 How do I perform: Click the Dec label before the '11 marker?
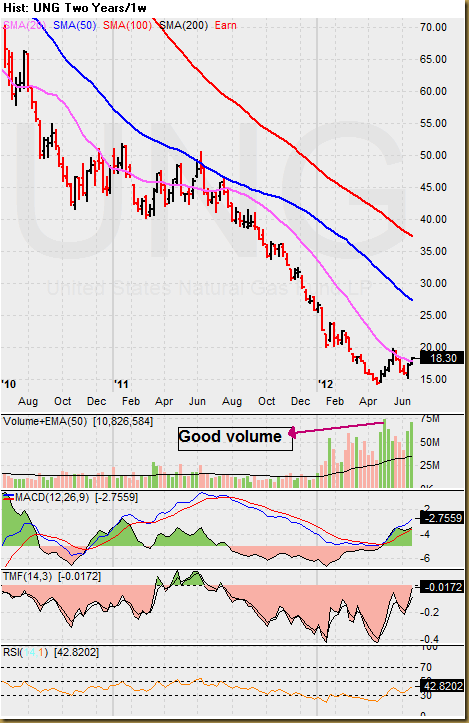96,401
